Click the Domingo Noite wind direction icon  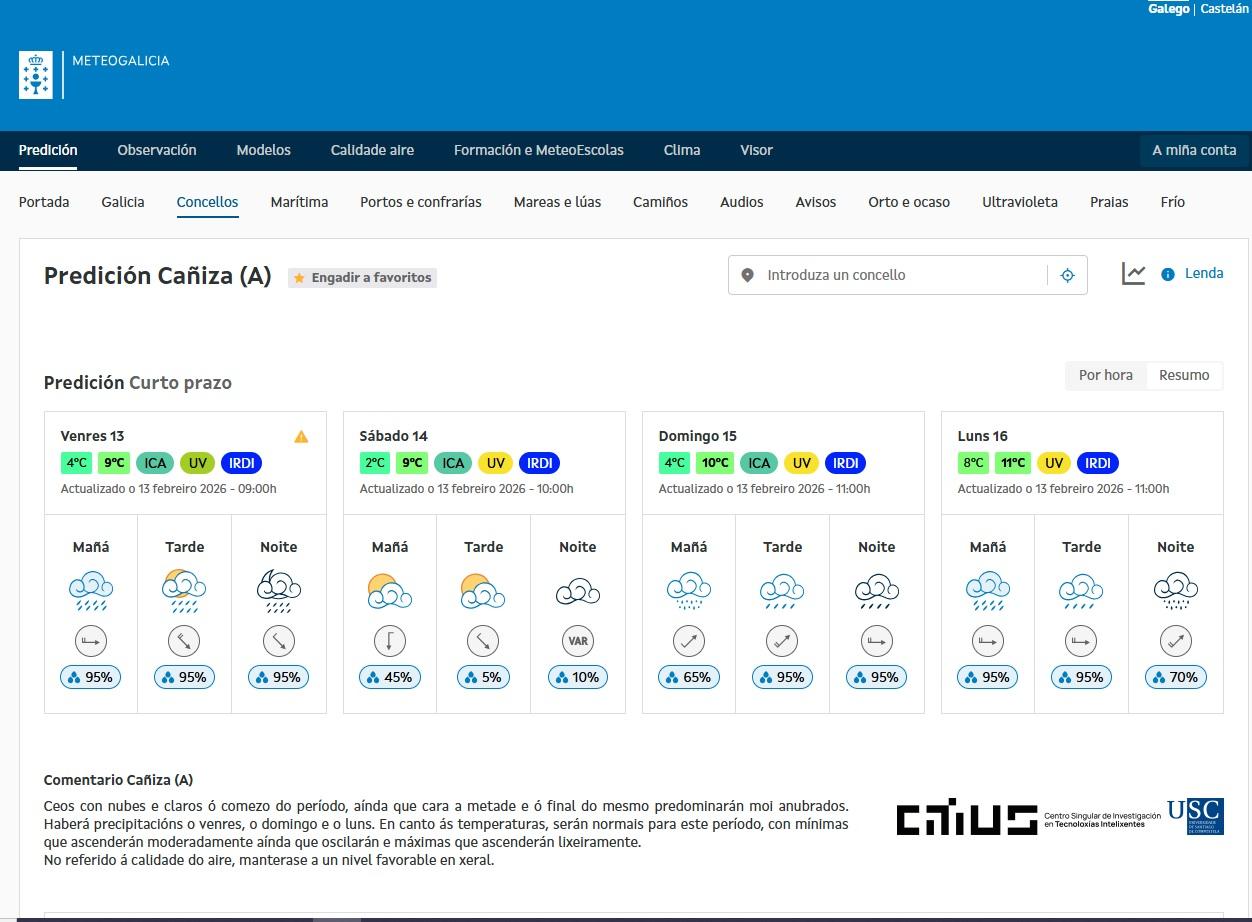[877, 641]
